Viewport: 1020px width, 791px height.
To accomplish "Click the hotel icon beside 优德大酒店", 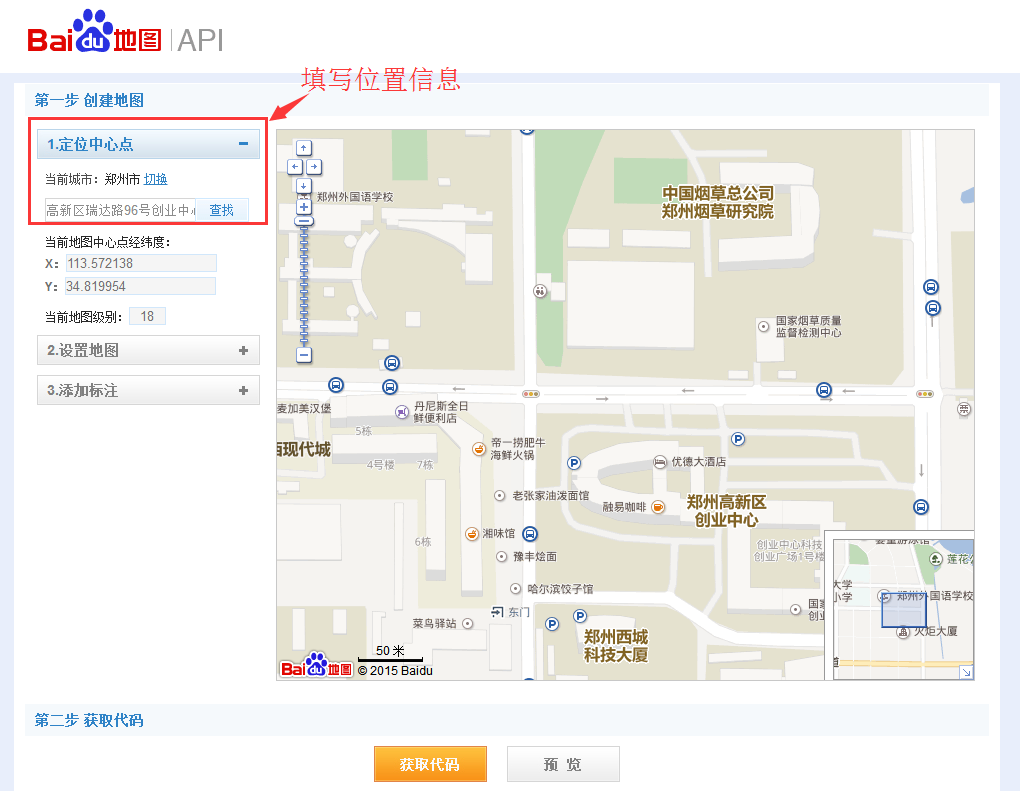I will tap(660, 462).
